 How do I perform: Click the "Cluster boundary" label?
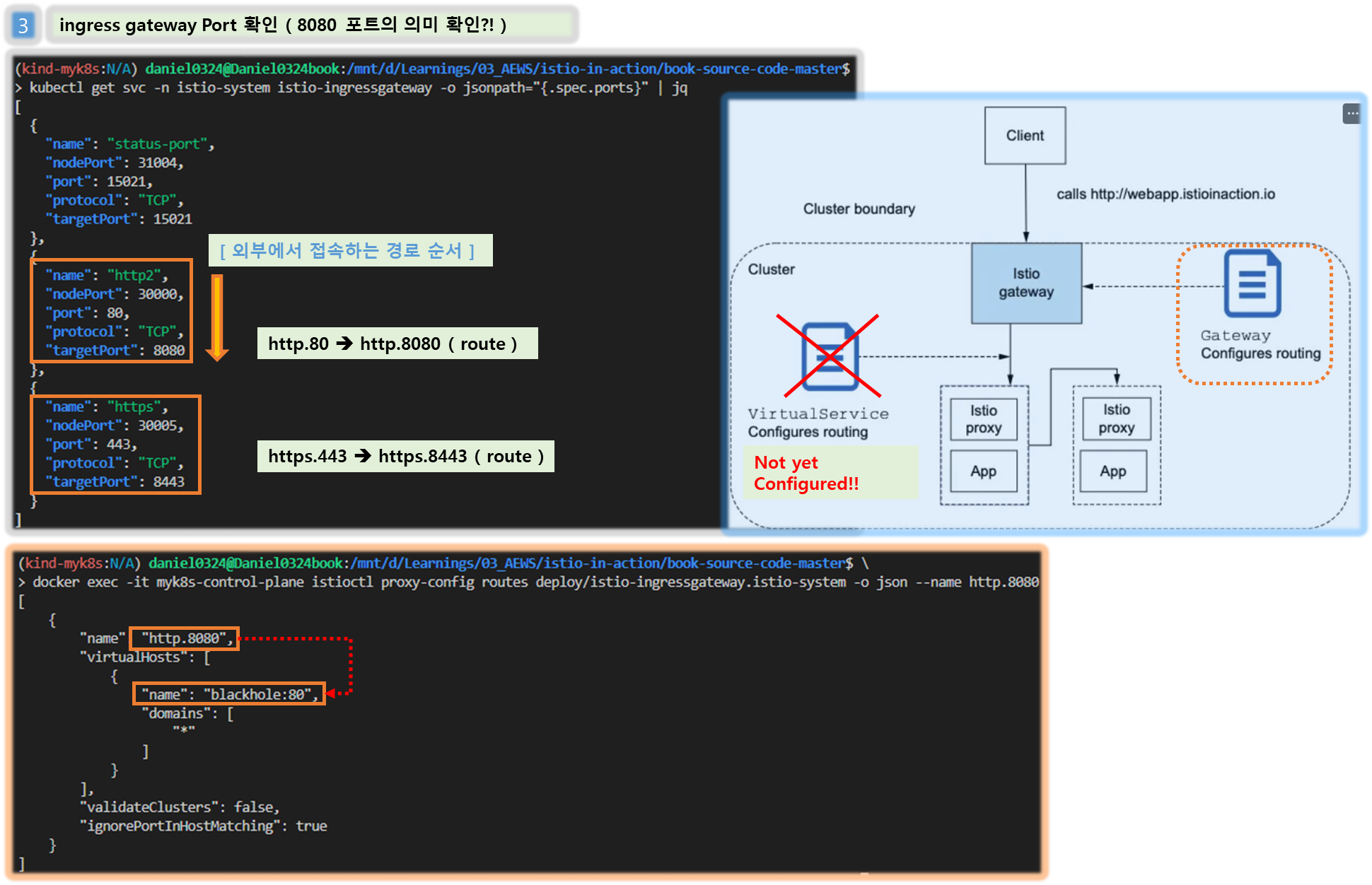click(859, 209)
